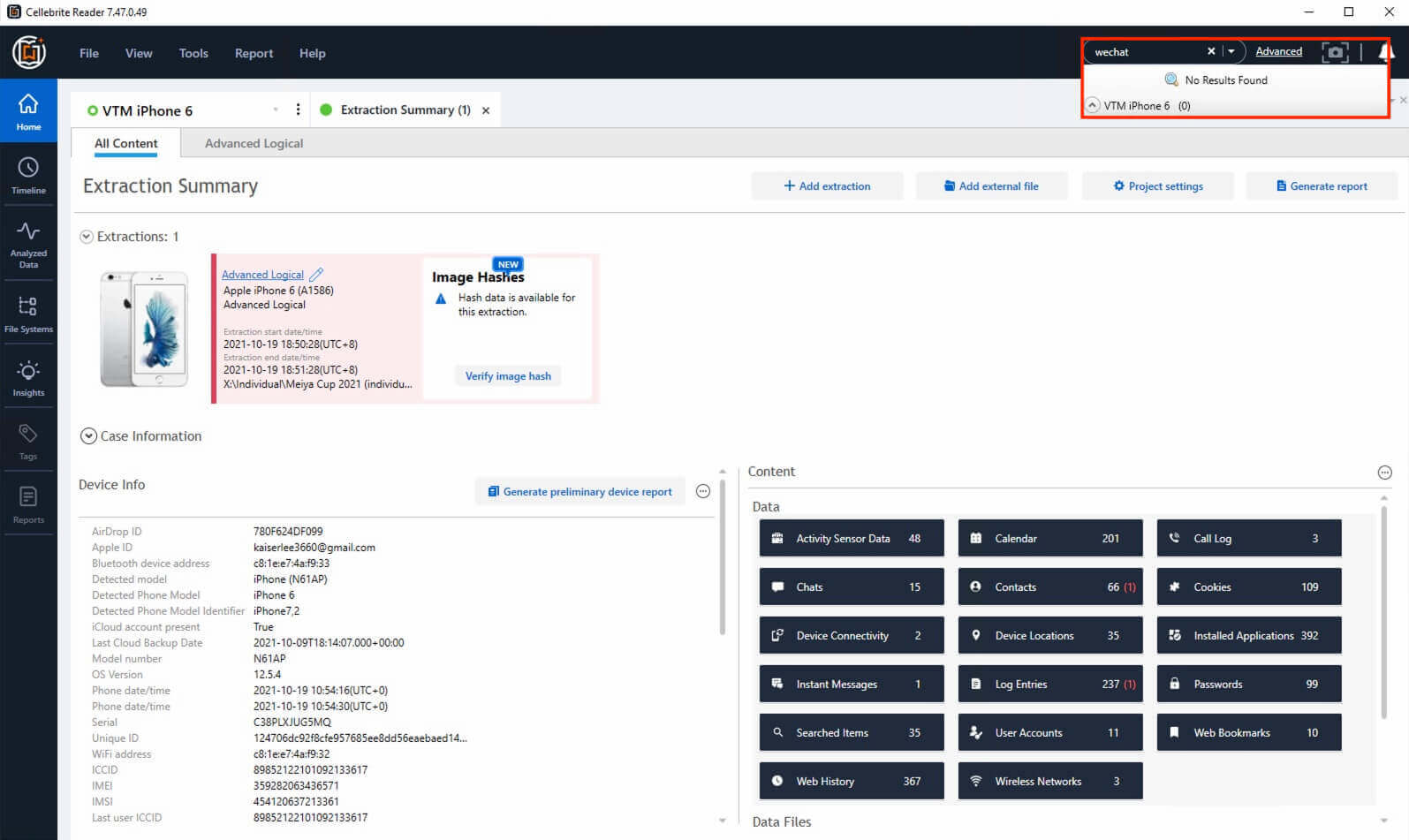Generate preliminary device report

[x=580, y=491]
